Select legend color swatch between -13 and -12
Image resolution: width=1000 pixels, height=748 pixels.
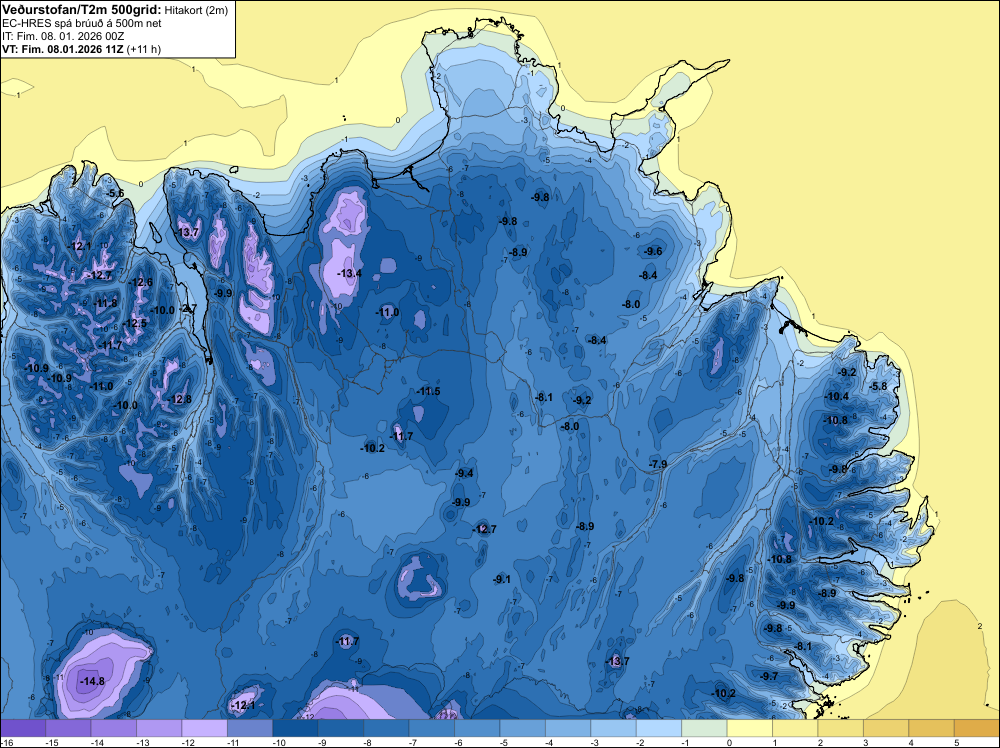[x=159, y=728]
